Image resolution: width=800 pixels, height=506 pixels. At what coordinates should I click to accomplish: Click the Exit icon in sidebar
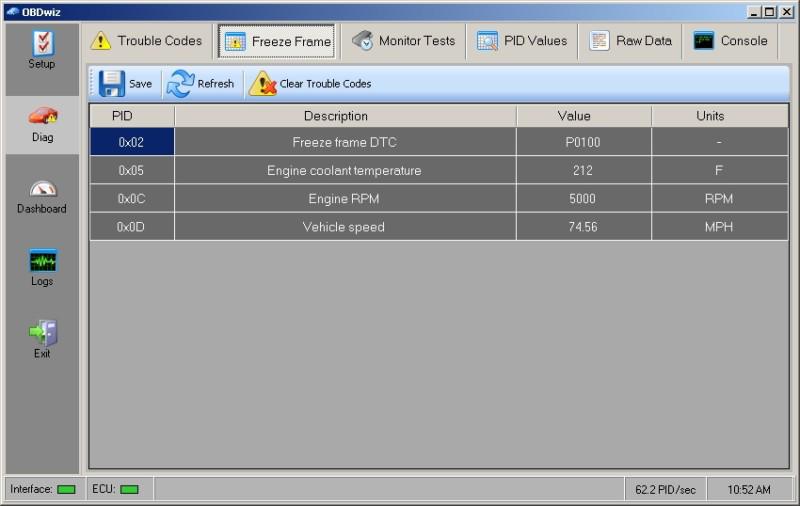(41, 339)
